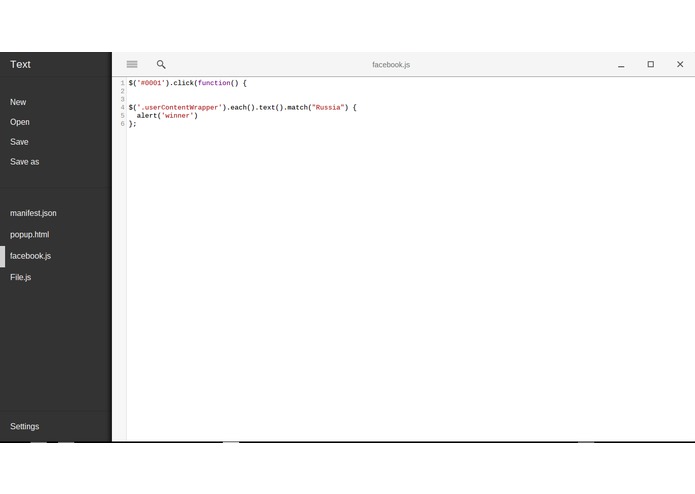The image size is (695, 494).
Task: Switch to manifest.json file
Action: click(33, 213)
